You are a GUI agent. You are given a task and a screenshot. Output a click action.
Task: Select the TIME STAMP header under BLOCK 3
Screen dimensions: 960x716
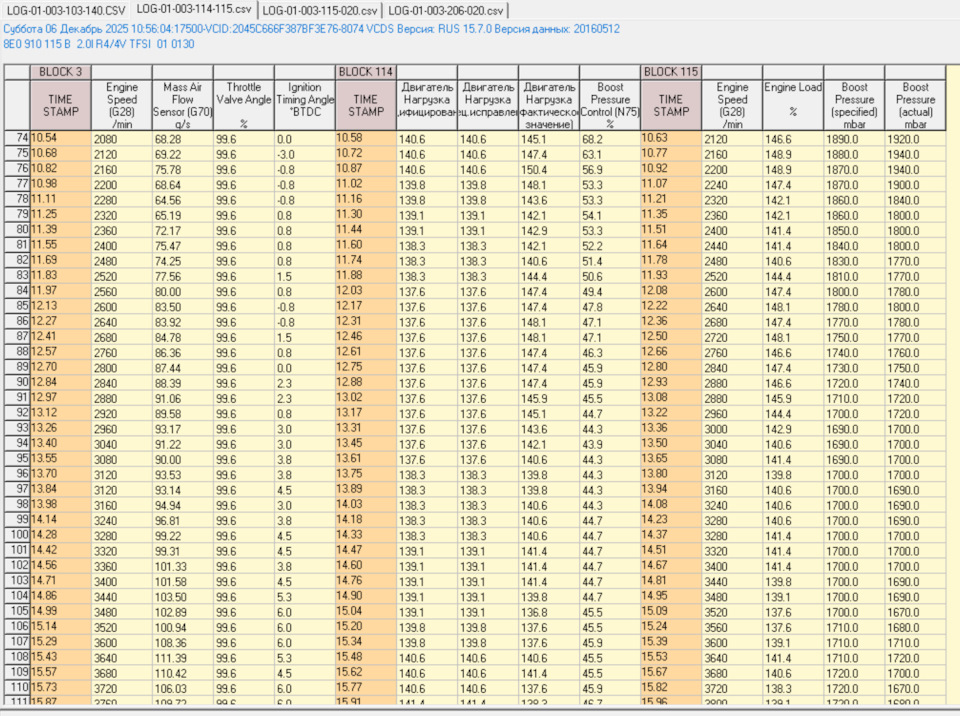coord(61,105)
